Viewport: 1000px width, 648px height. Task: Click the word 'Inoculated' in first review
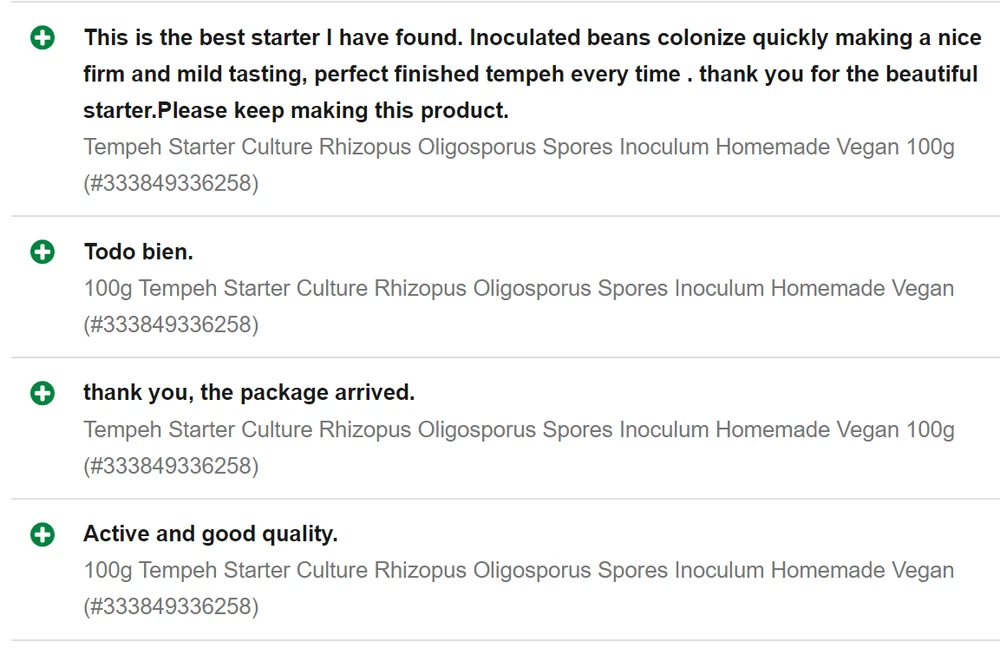tap(526, 38)
